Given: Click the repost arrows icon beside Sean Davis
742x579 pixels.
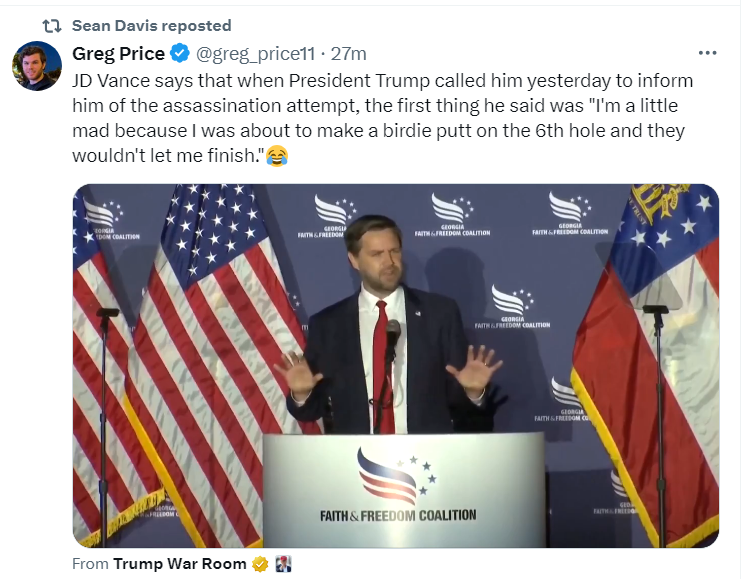Looking at the screenshot, I should [x=52, y=26].
